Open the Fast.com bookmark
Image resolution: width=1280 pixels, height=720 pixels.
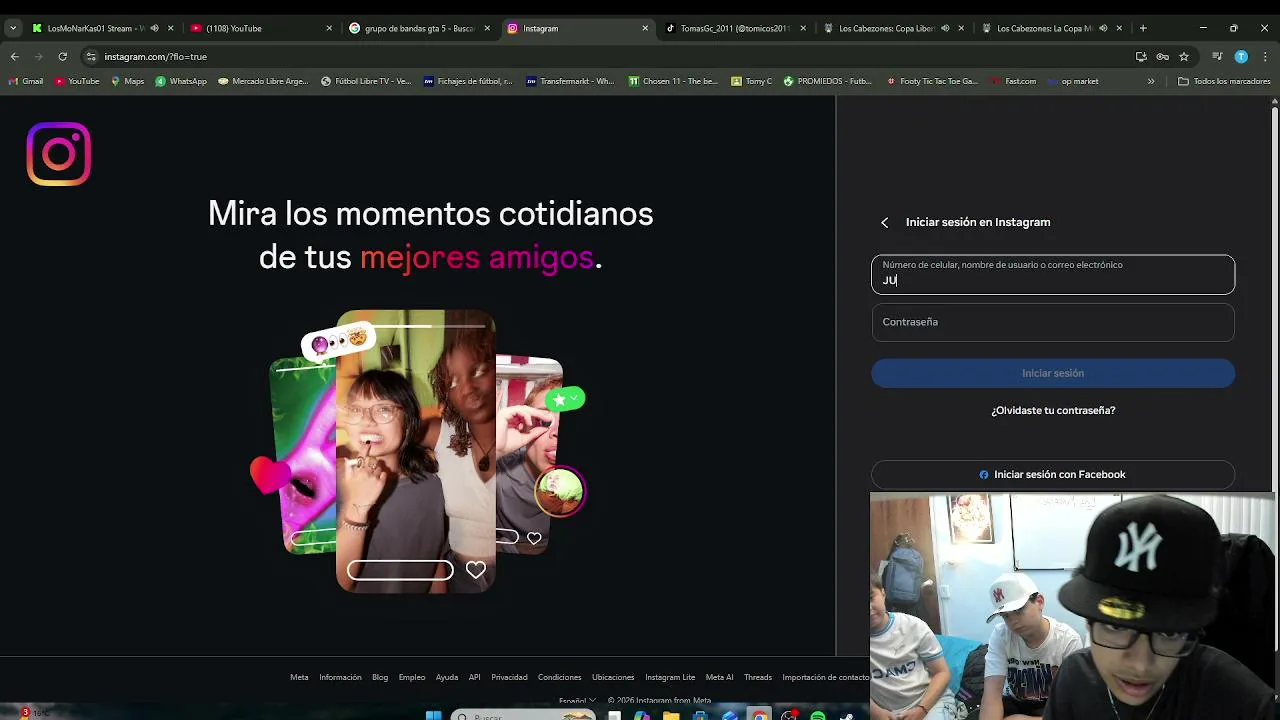click(1013, 81)
